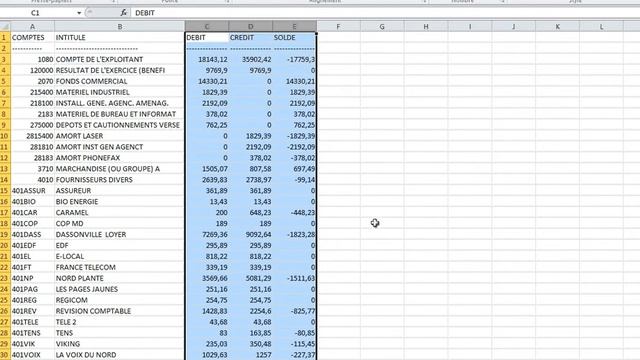The height and width of the screenshot is (360, 640).
Task: Click solde value -17759,3
Action: (x=294, y=59)
